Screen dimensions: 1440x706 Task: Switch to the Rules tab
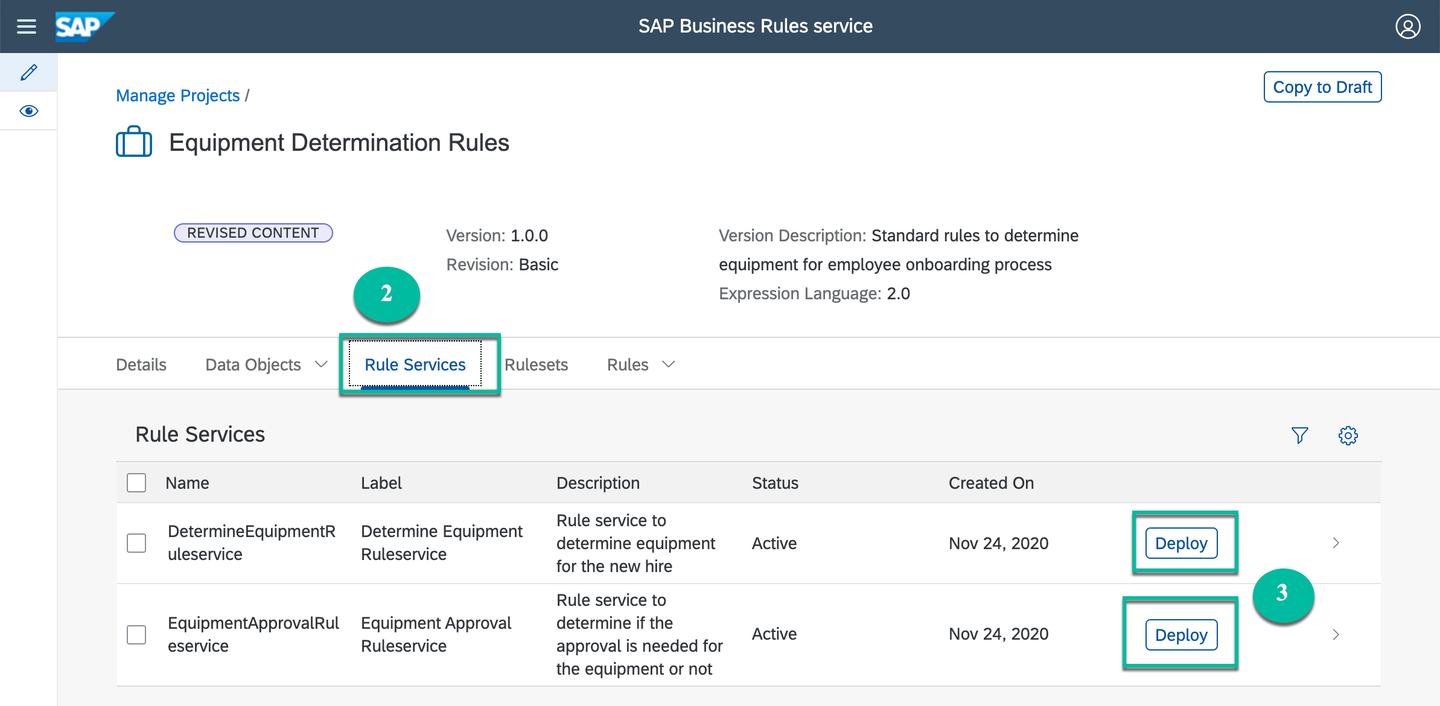(x=628, y=365)
